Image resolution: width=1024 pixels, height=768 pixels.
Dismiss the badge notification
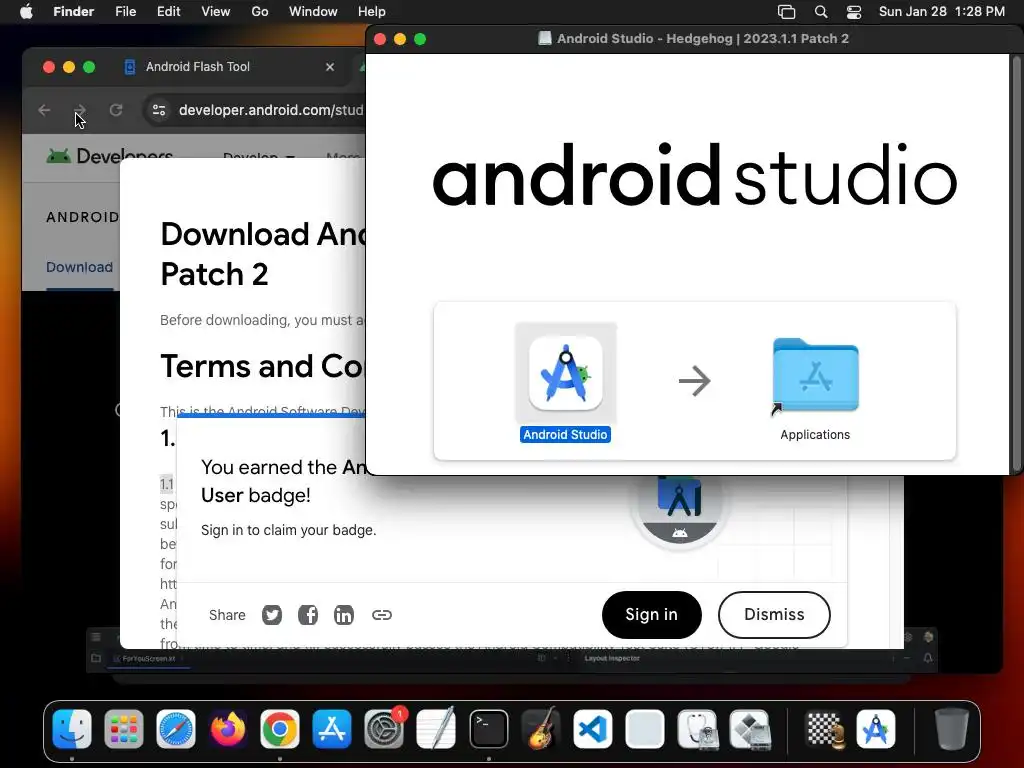774,615
